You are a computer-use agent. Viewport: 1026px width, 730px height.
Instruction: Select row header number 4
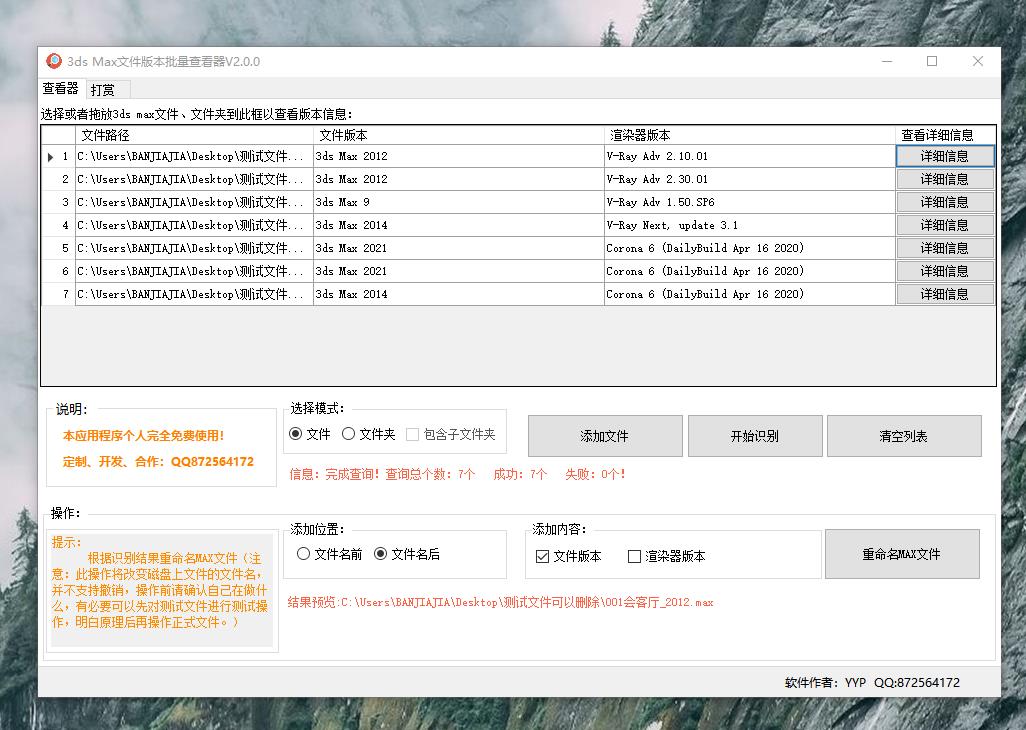pyautogui.click(x=59, y=225)
